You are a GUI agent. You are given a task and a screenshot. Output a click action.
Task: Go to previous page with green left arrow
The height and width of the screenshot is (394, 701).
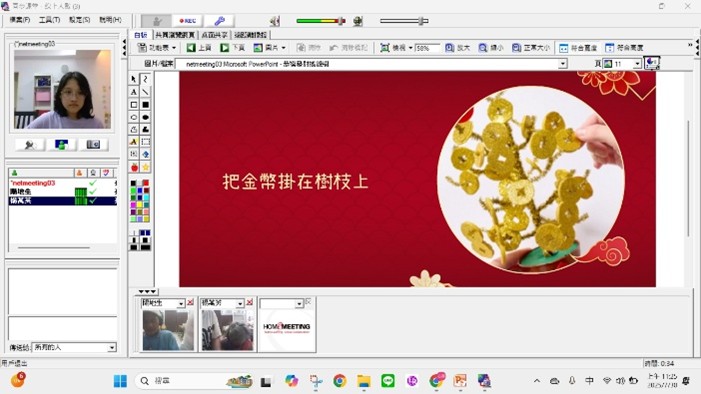pyautogui.click(x=199, y=47)
